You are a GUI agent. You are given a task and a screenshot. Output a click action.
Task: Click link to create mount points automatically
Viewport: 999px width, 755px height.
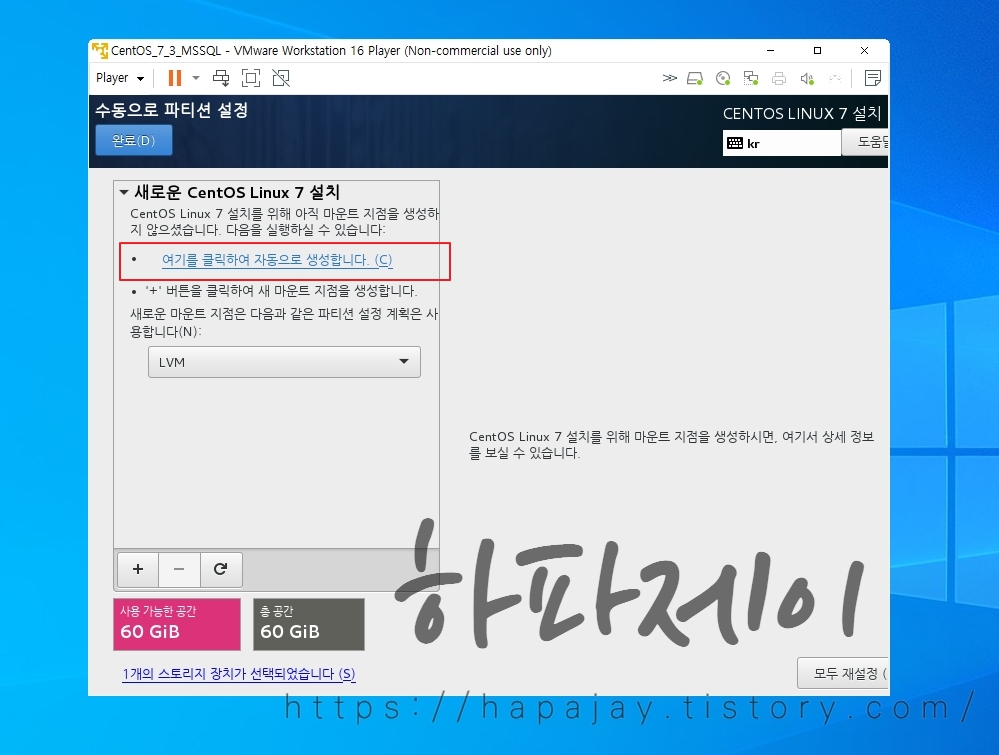click(x=277, y=260)
